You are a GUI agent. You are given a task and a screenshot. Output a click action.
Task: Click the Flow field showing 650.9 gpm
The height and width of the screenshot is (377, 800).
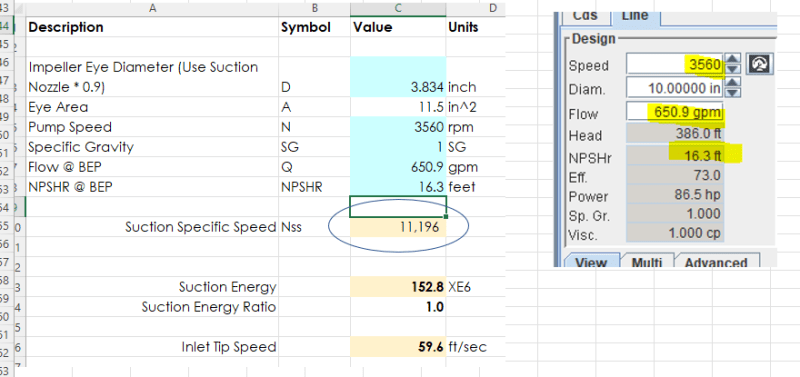click(x=675, y=112)
